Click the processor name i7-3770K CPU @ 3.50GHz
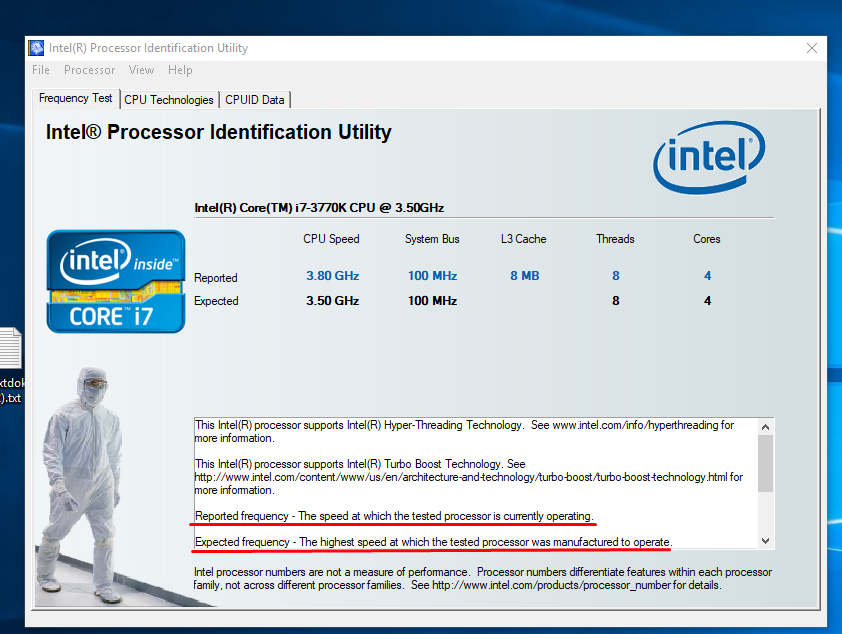 click(x=319, y=208)
